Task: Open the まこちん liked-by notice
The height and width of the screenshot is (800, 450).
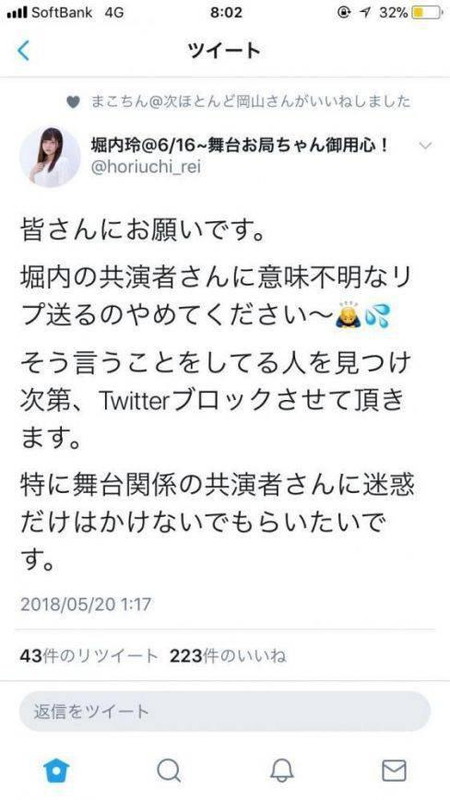Action: point(251,102)
